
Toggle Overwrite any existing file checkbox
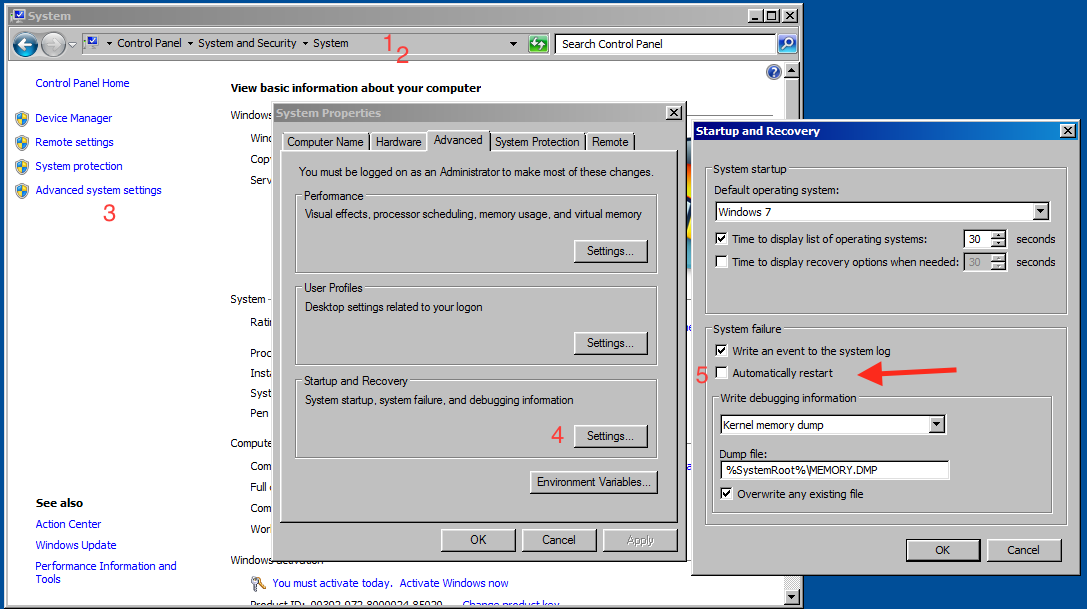pos(726,494)
